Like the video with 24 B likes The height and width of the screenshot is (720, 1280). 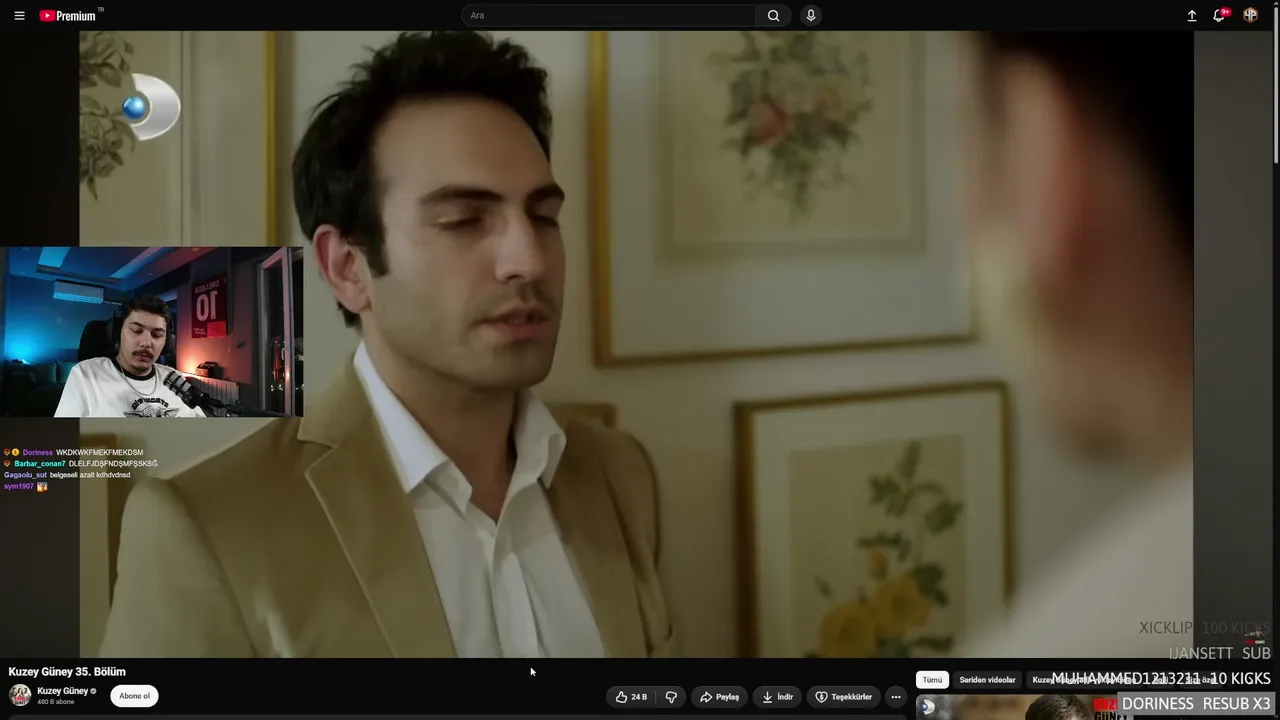coord(632,697)
